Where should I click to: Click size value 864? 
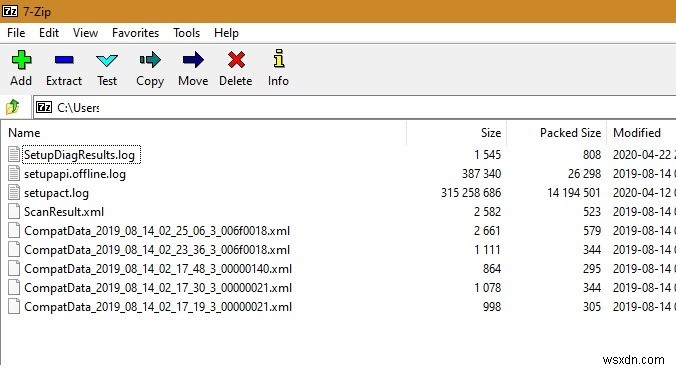coord(492,269)
